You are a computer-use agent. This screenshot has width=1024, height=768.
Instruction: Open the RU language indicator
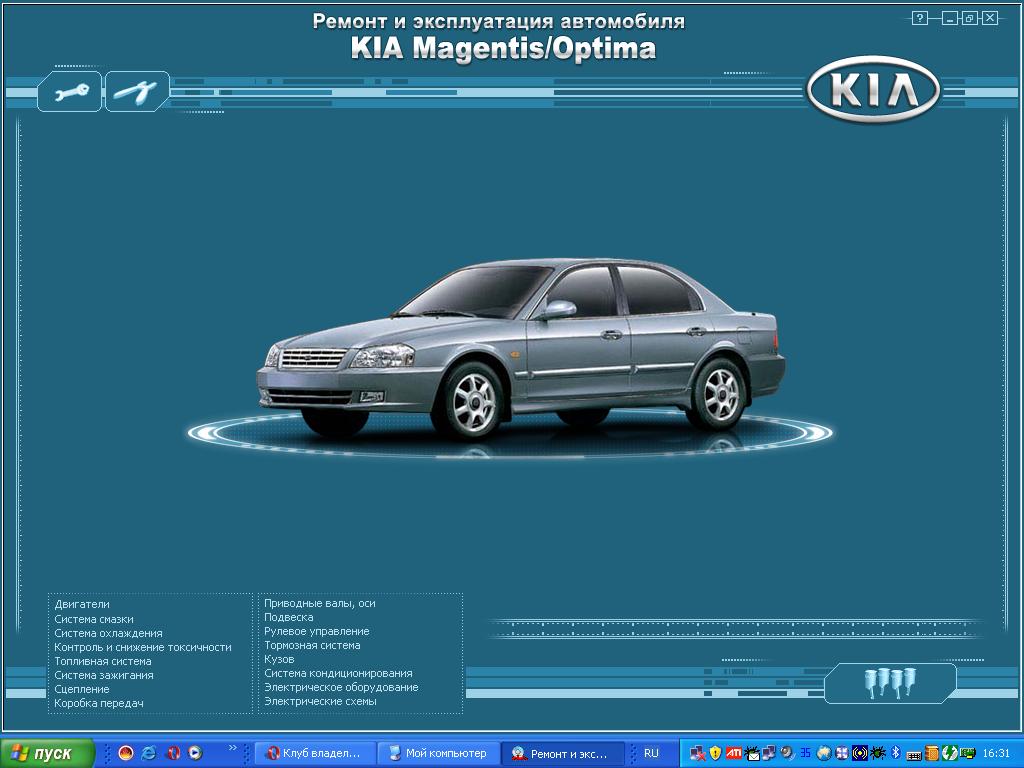click(x=651, y=753)
